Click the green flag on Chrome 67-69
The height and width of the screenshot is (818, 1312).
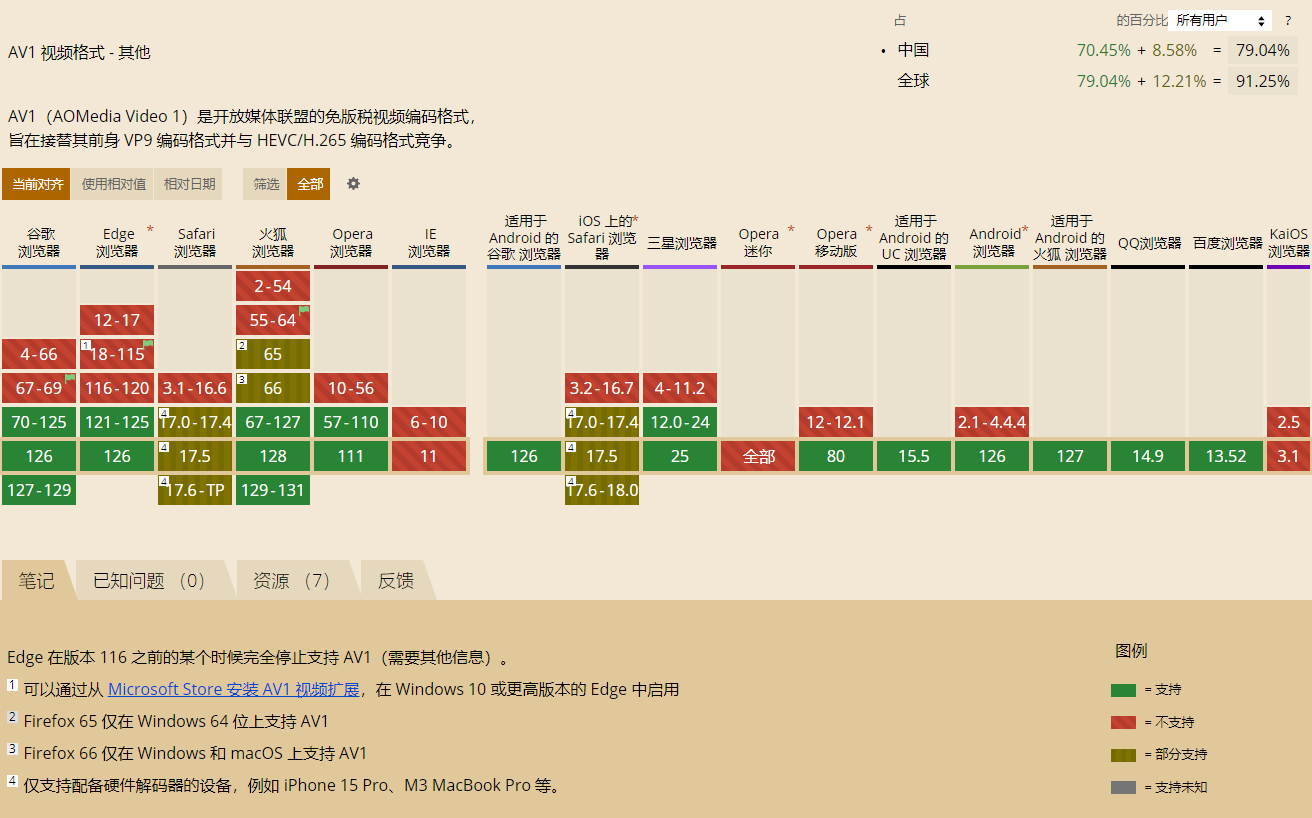point(70,378)
